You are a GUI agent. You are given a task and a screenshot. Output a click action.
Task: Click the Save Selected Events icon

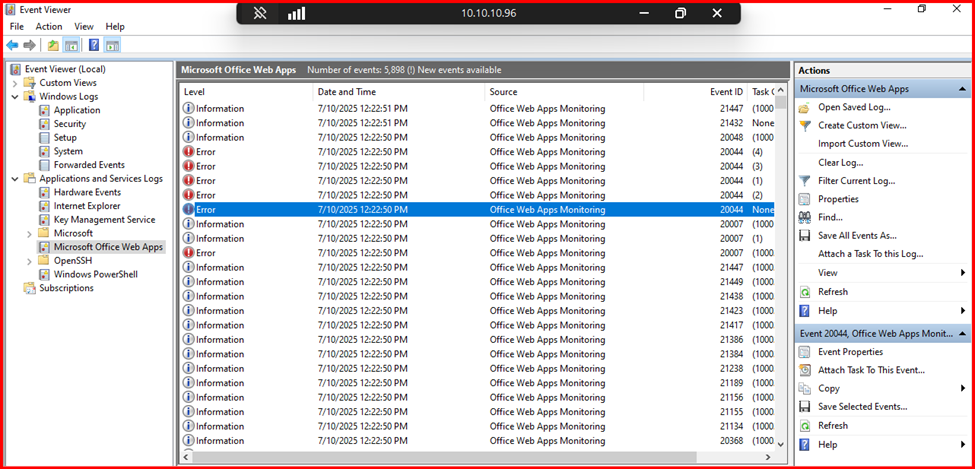coord(805,407)
